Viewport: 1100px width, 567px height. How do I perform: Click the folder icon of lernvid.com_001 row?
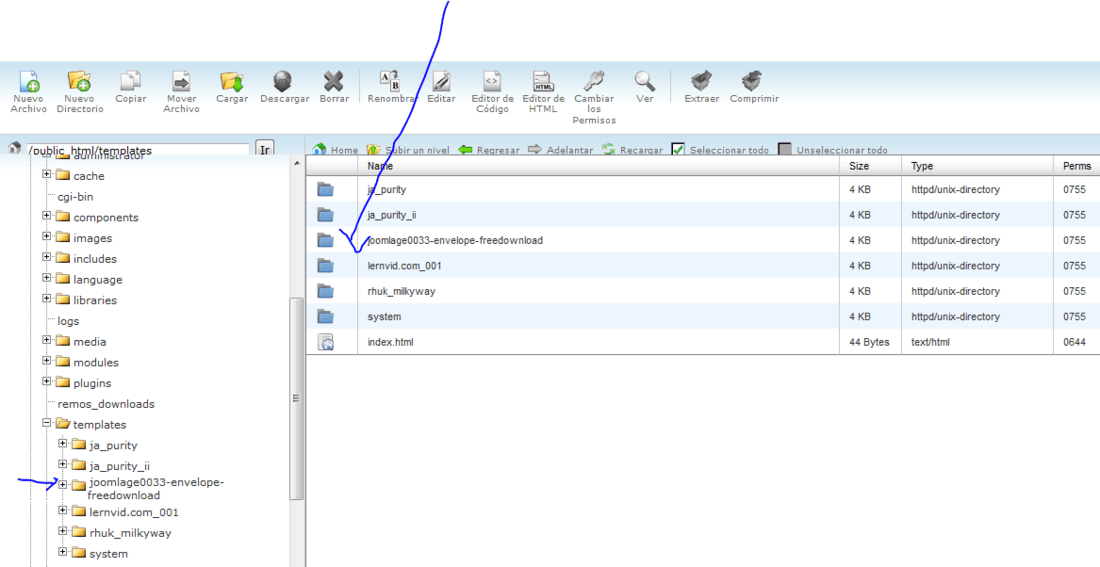326,266
